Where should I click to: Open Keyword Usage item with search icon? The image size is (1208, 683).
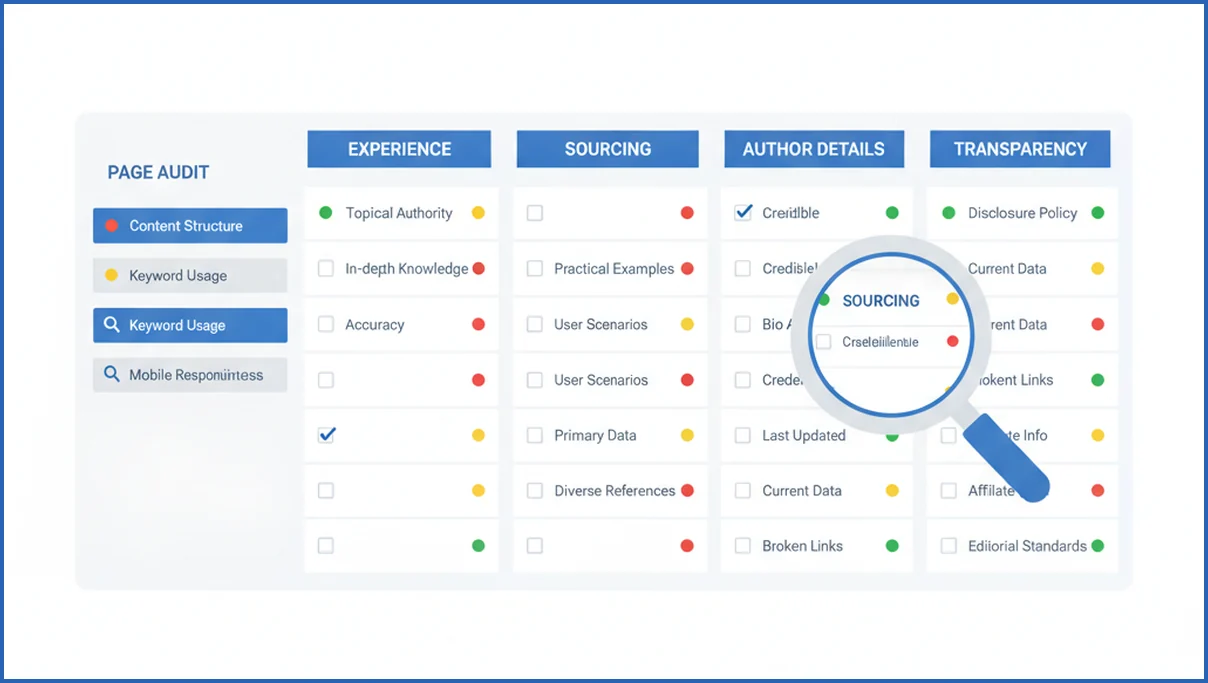tap(190, 325)
